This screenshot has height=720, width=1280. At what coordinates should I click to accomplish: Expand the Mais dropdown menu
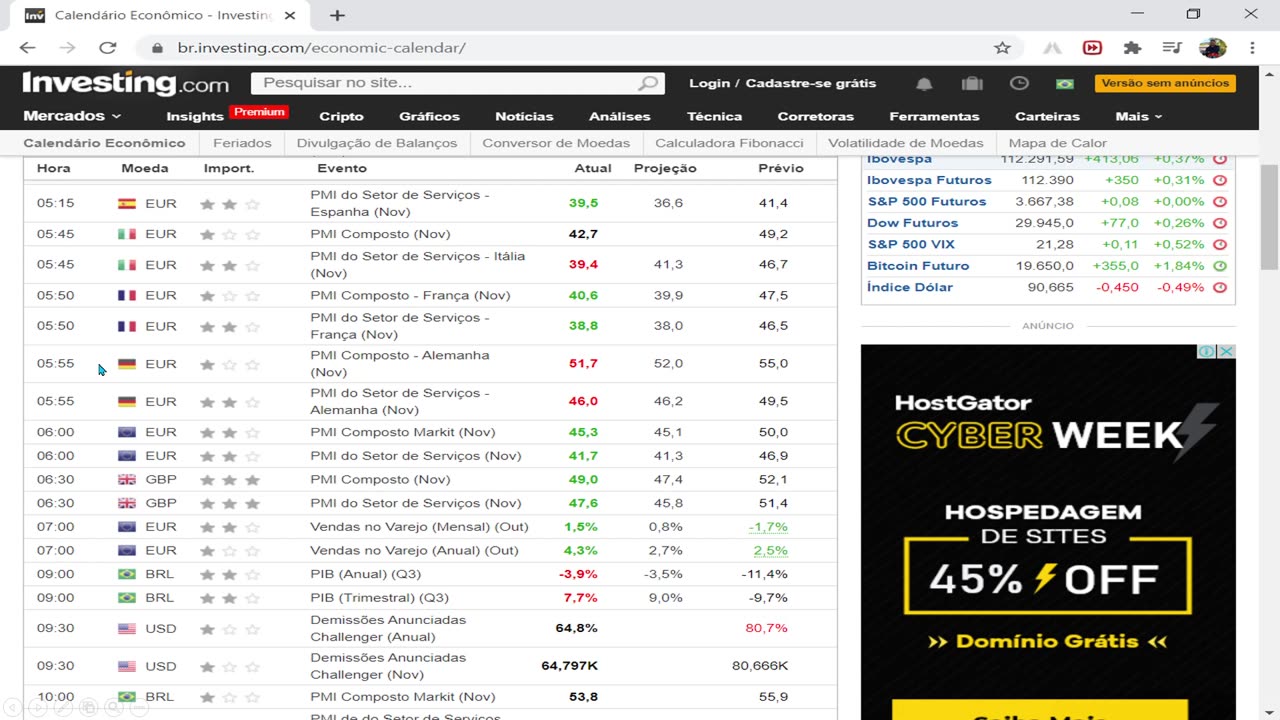(x=1139, y=116)
